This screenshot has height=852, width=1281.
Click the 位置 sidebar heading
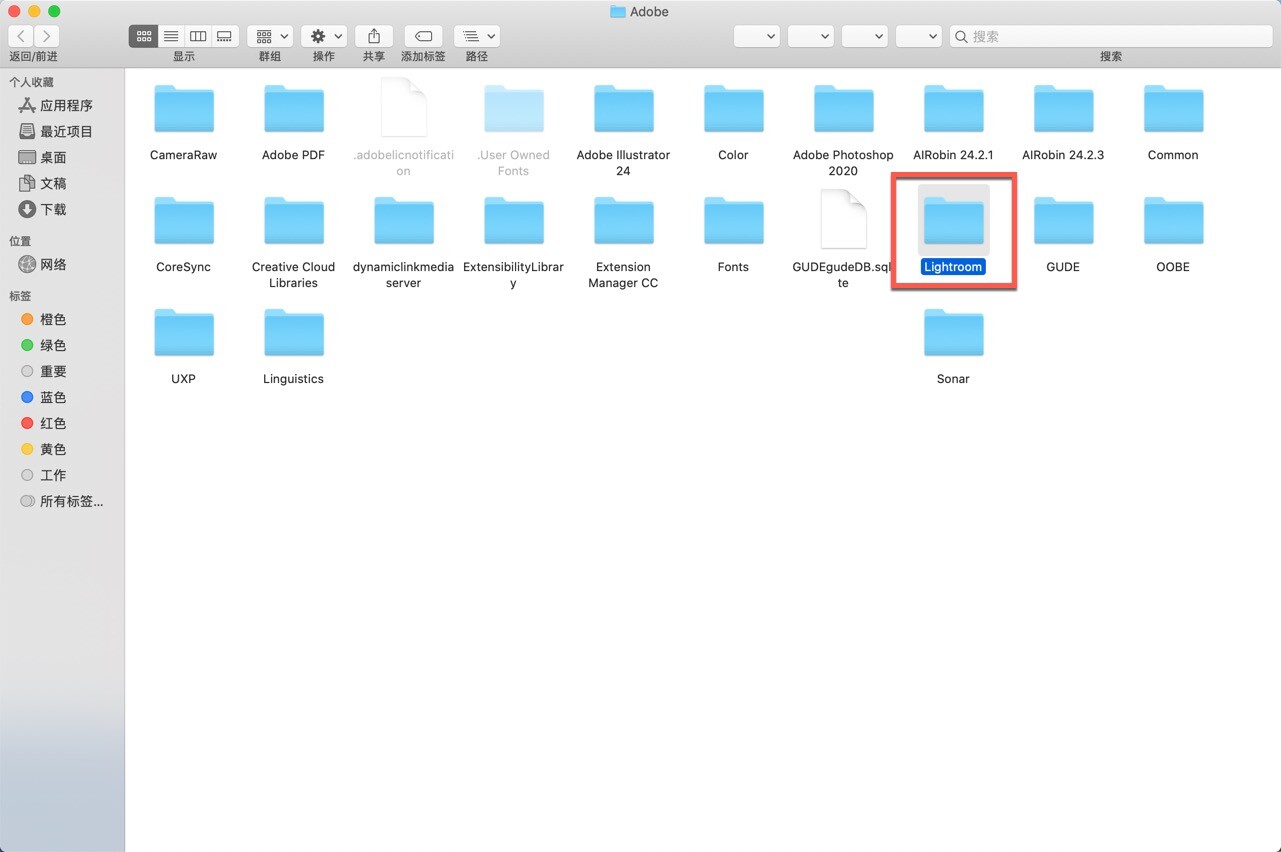20,241
